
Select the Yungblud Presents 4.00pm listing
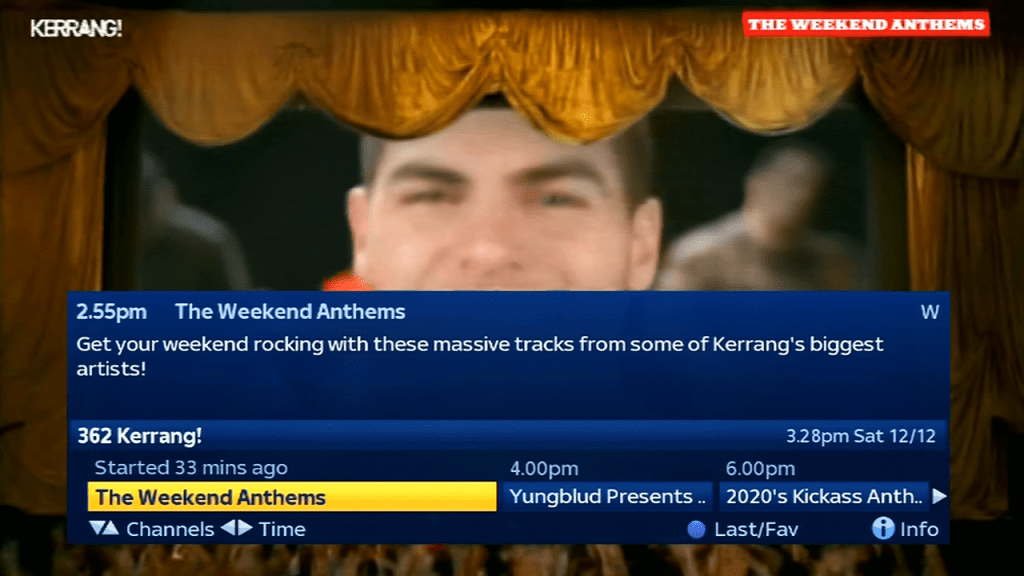pyautogui.click(x=607, y=497)
